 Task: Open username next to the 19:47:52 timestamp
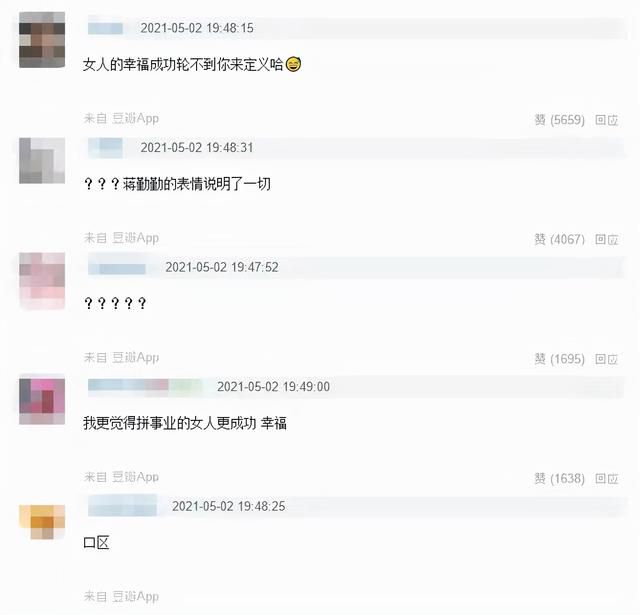click(x=117, y=268)
